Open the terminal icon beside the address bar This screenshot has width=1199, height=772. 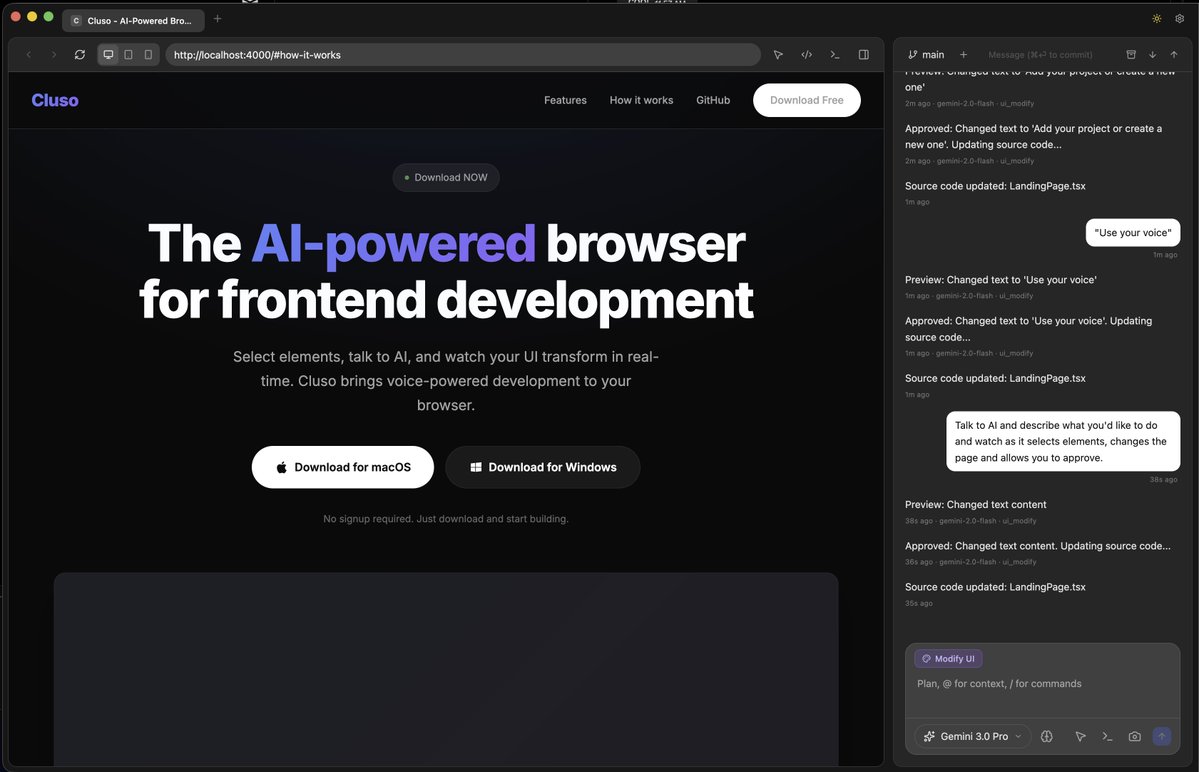point(835,55)
